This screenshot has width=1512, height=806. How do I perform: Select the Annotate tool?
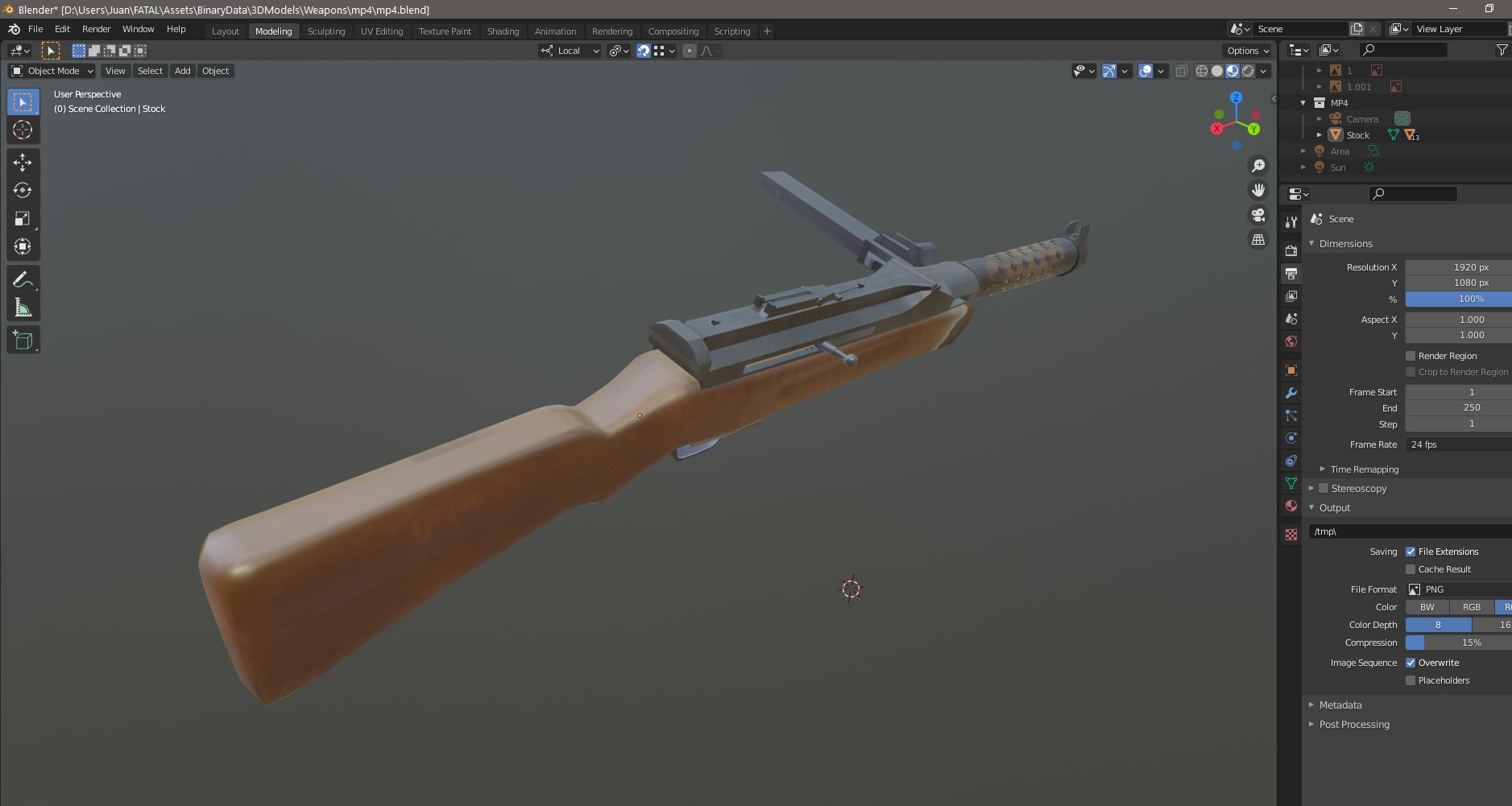pos(23,279)
